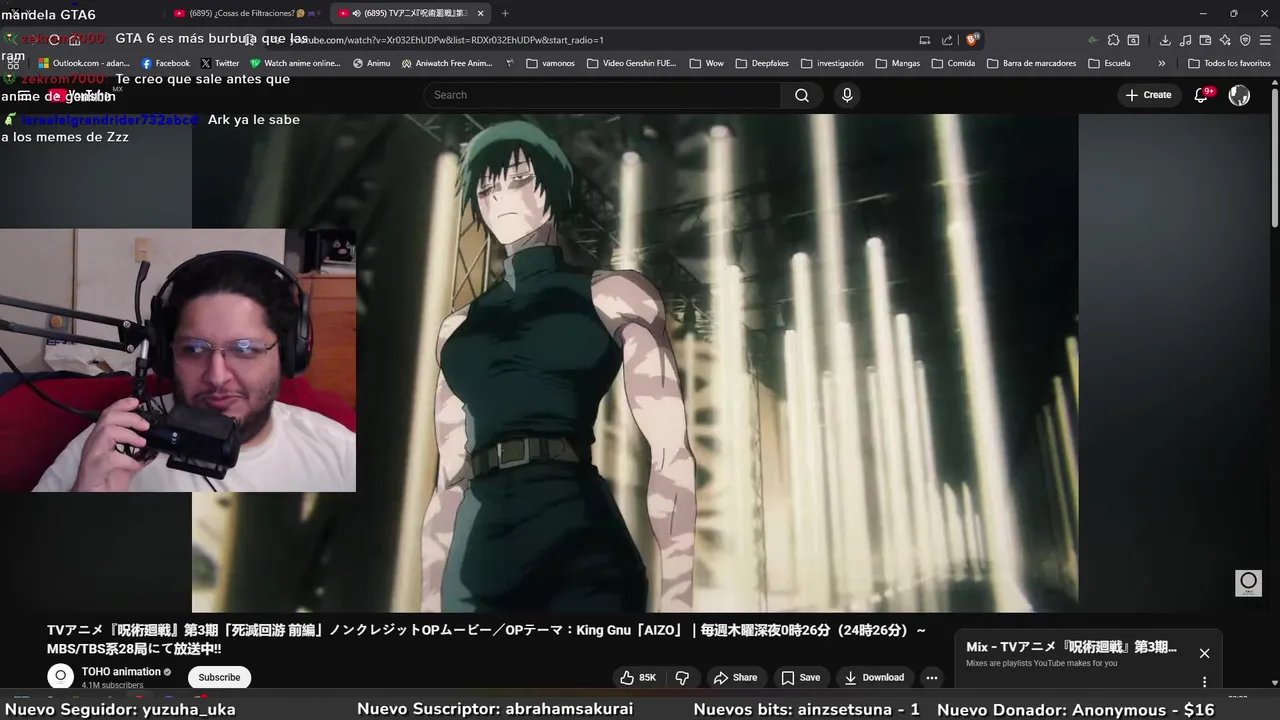Click the video title text below the player
Screen dimensions: 1280x720
click(x=487, y=640)
